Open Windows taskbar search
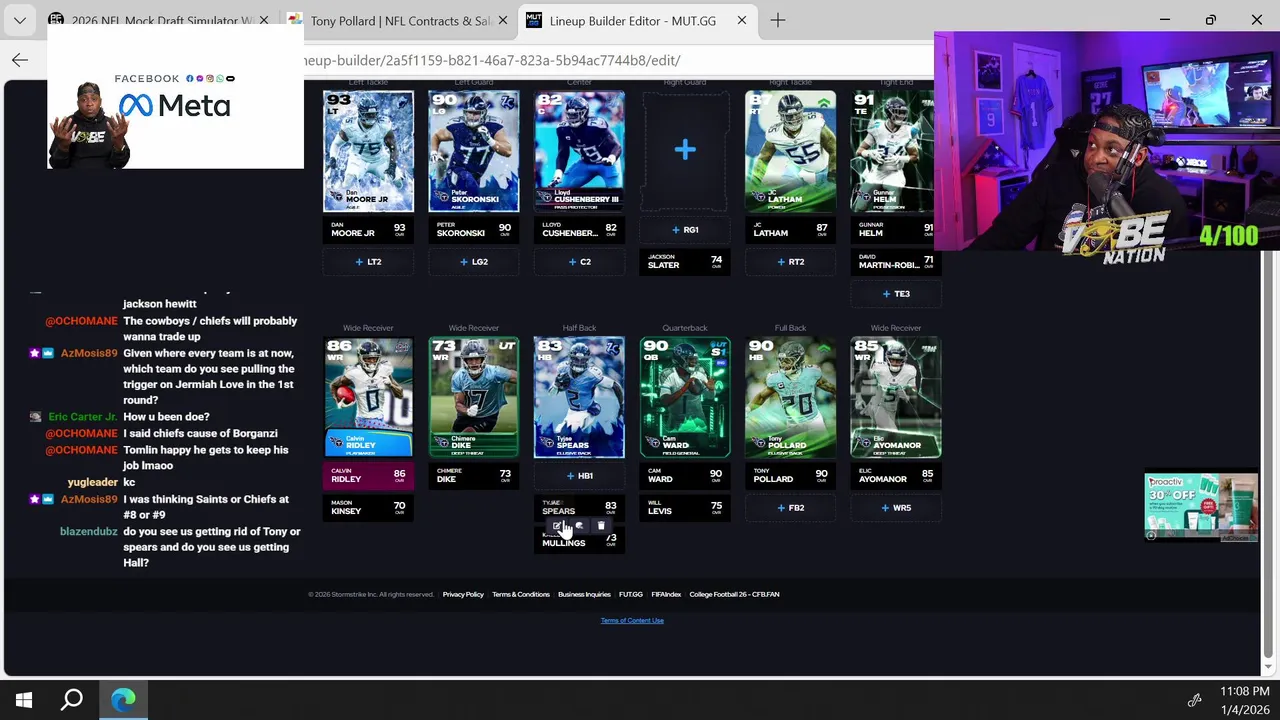This screenshot has height=720, width=1280. point(72,700)
